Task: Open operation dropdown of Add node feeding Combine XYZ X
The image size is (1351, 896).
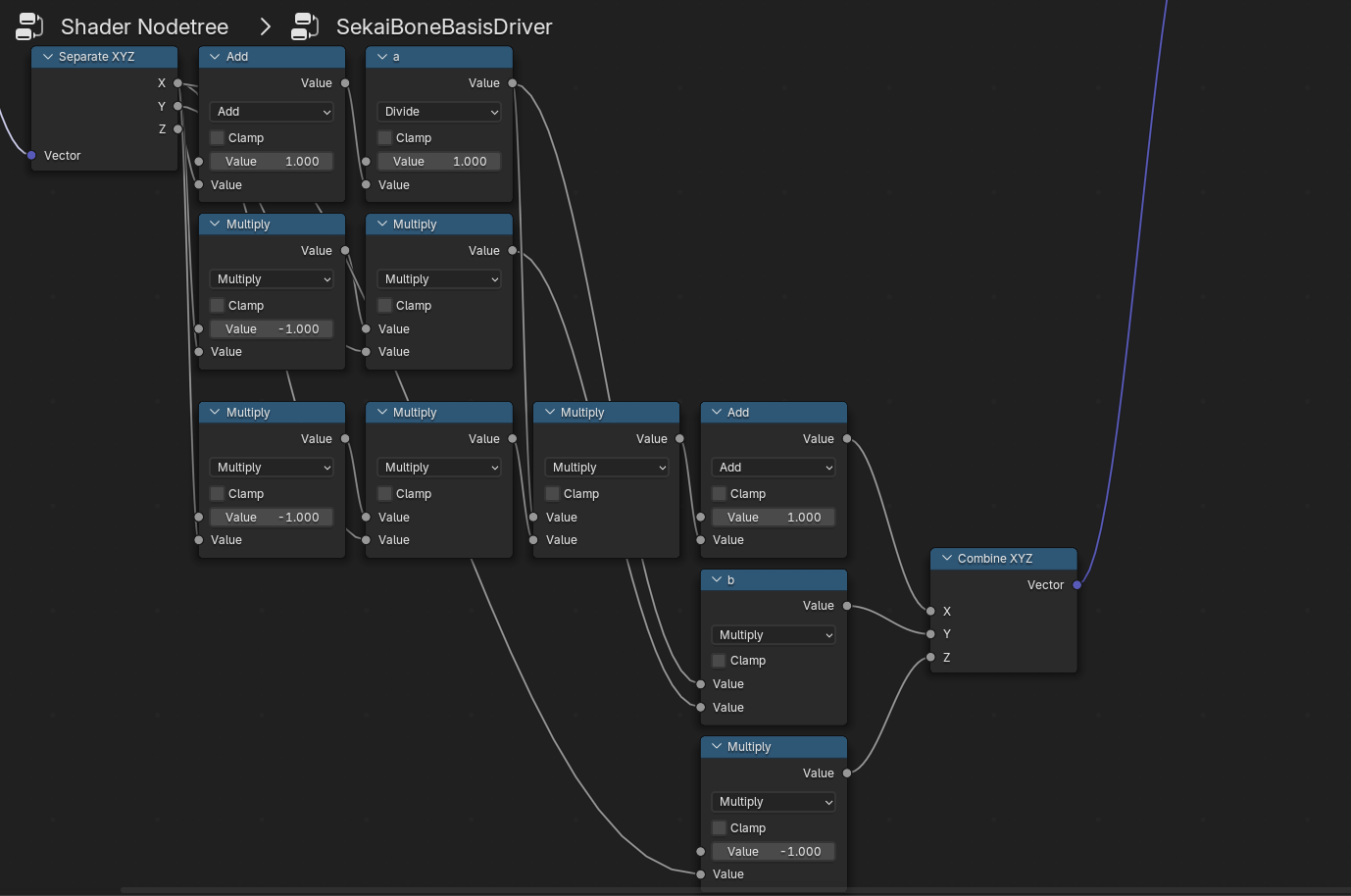Action: pos(774,468)
